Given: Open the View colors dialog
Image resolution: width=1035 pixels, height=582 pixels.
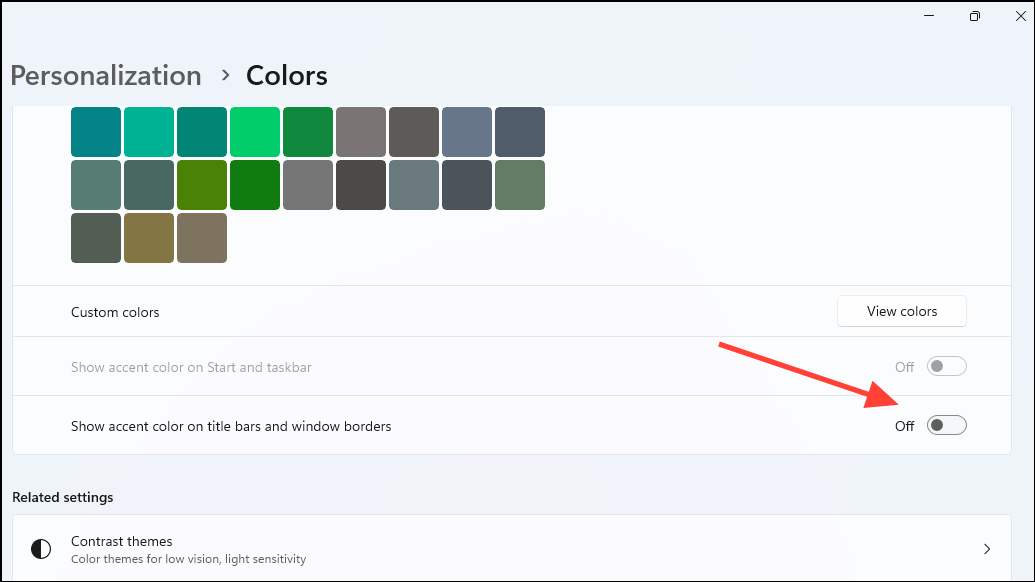Looking at the screenshot, I should tap(901, 311).
